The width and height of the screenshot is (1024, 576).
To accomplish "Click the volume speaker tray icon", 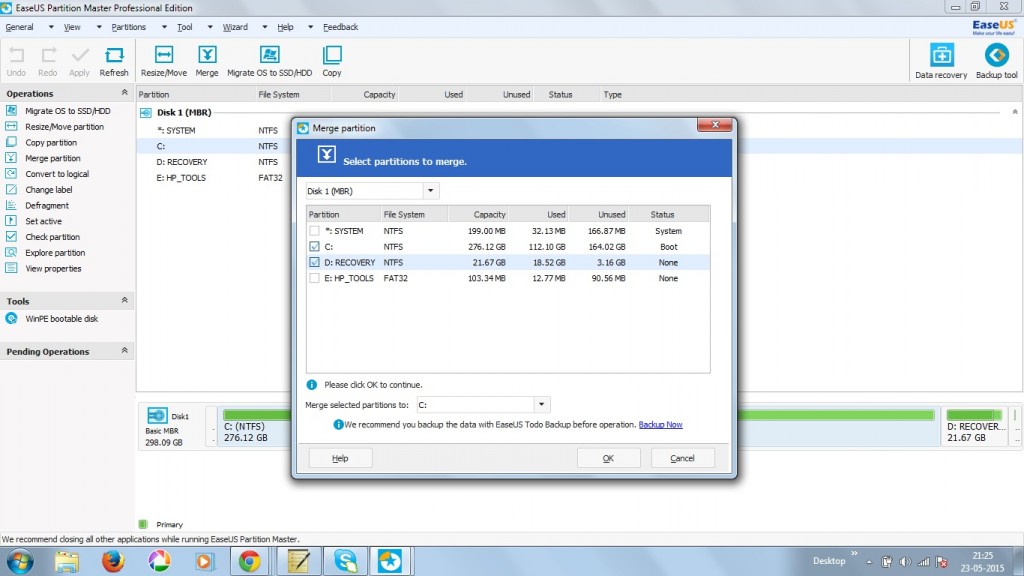I will click(904, 562).
